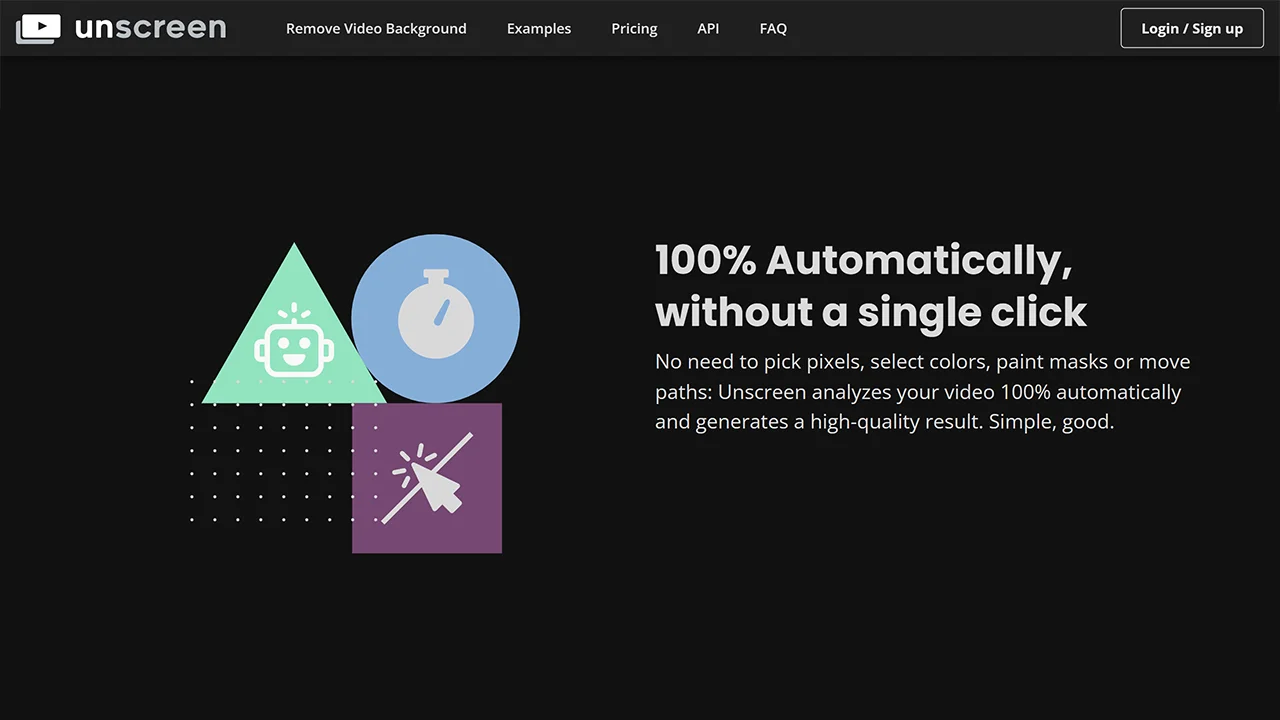Viewport: 1280px width, 720px height.
Task: Open the Remove Video Background page
Action: pos(376,28)
